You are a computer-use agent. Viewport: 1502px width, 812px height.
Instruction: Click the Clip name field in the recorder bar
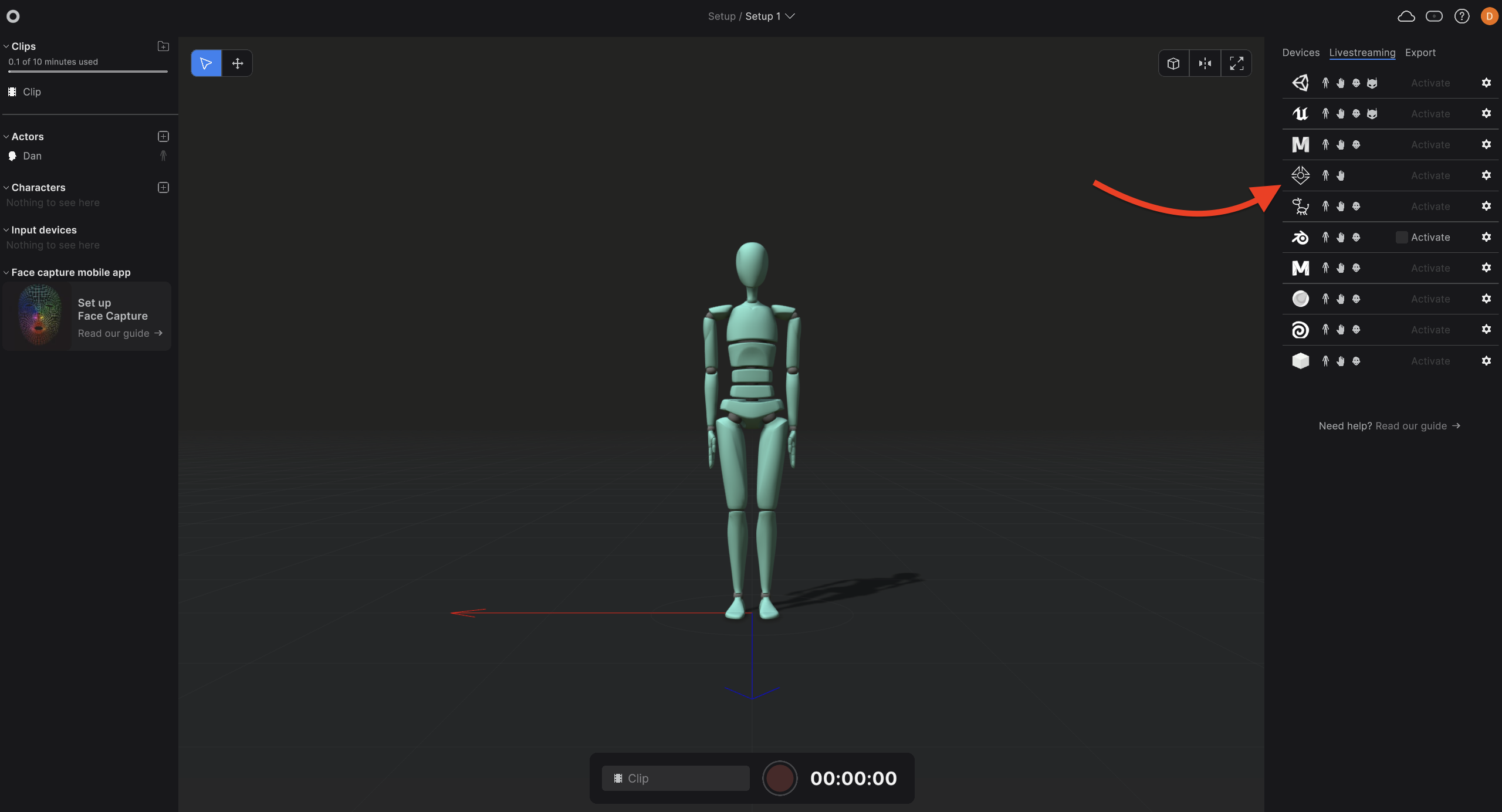coord(676,778)
